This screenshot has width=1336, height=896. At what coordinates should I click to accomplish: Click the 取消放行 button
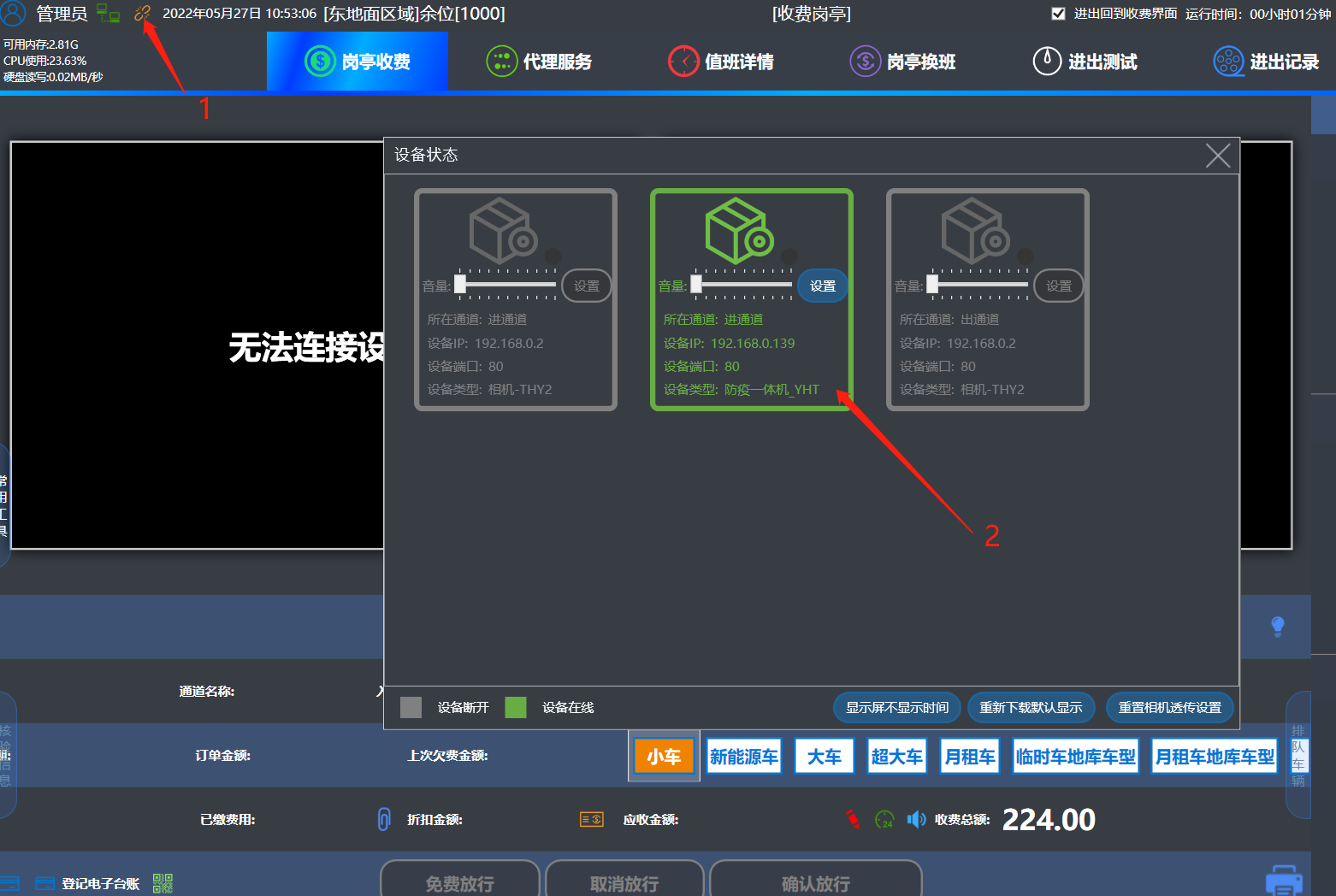[x=624, y=881]
